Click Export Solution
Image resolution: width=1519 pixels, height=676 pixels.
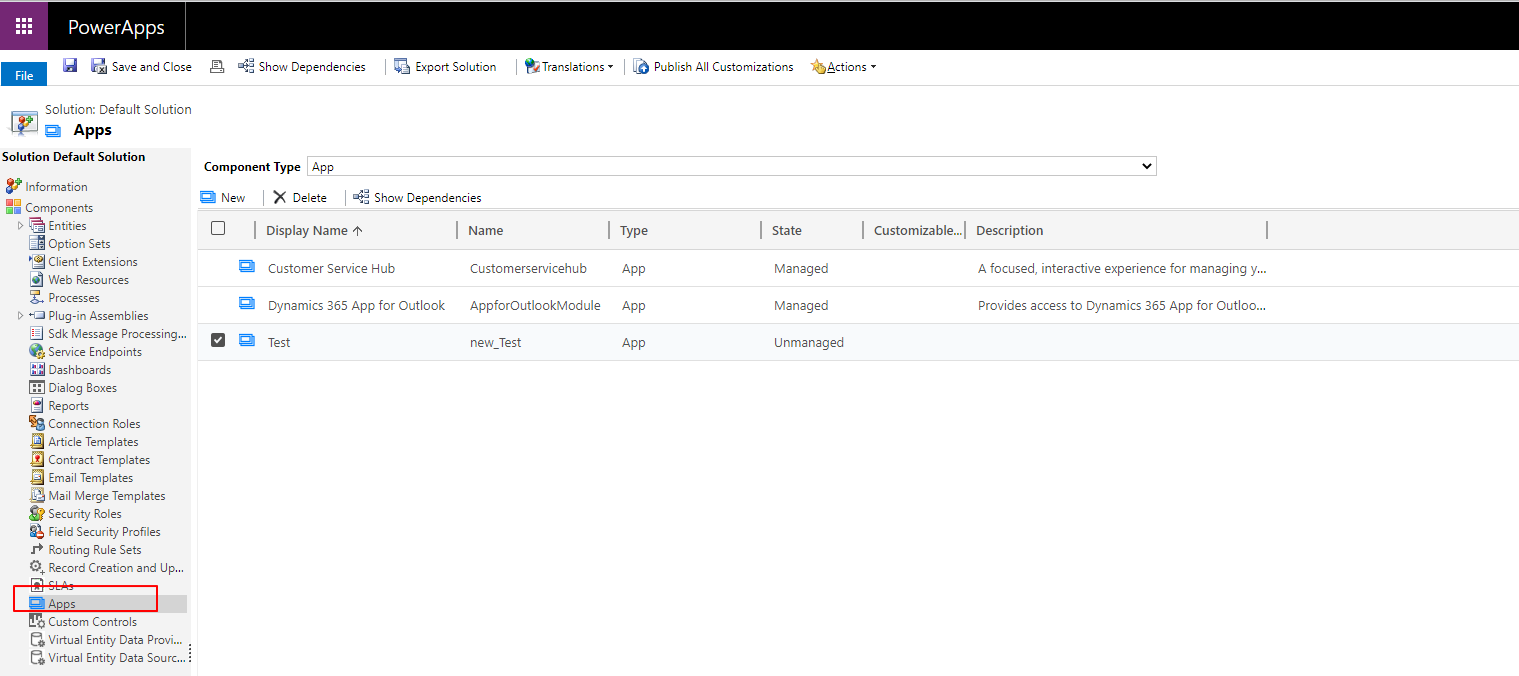[x=445, y=66]
